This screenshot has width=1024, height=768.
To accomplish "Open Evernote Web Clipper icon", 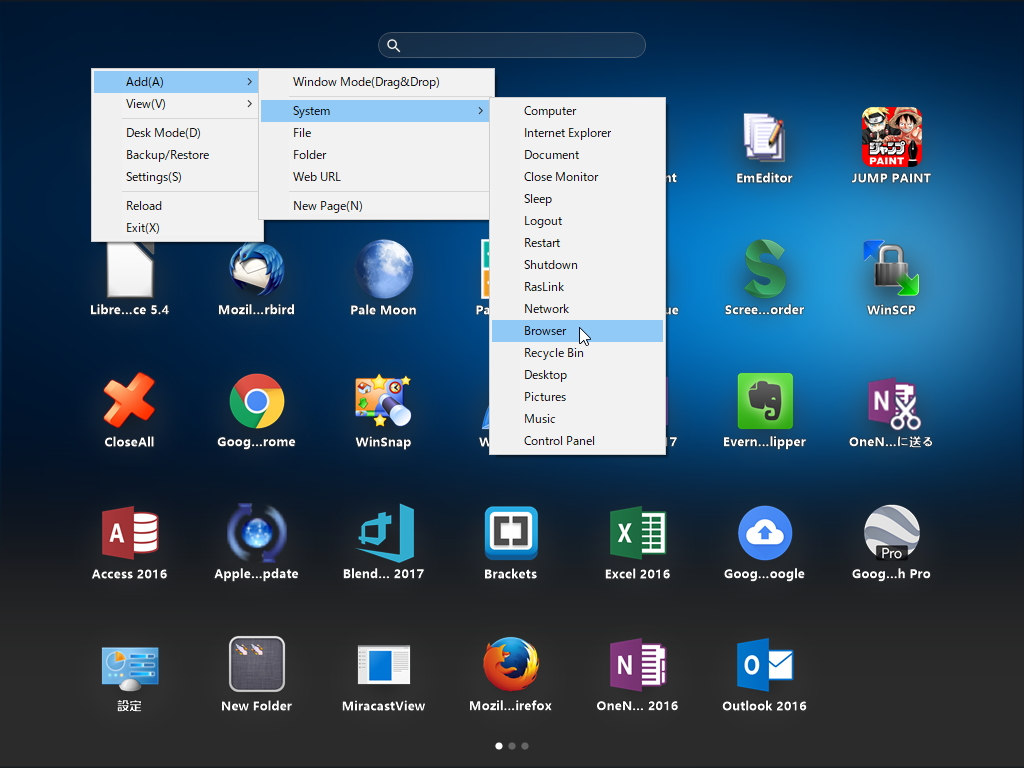I will tap(764, 401).
